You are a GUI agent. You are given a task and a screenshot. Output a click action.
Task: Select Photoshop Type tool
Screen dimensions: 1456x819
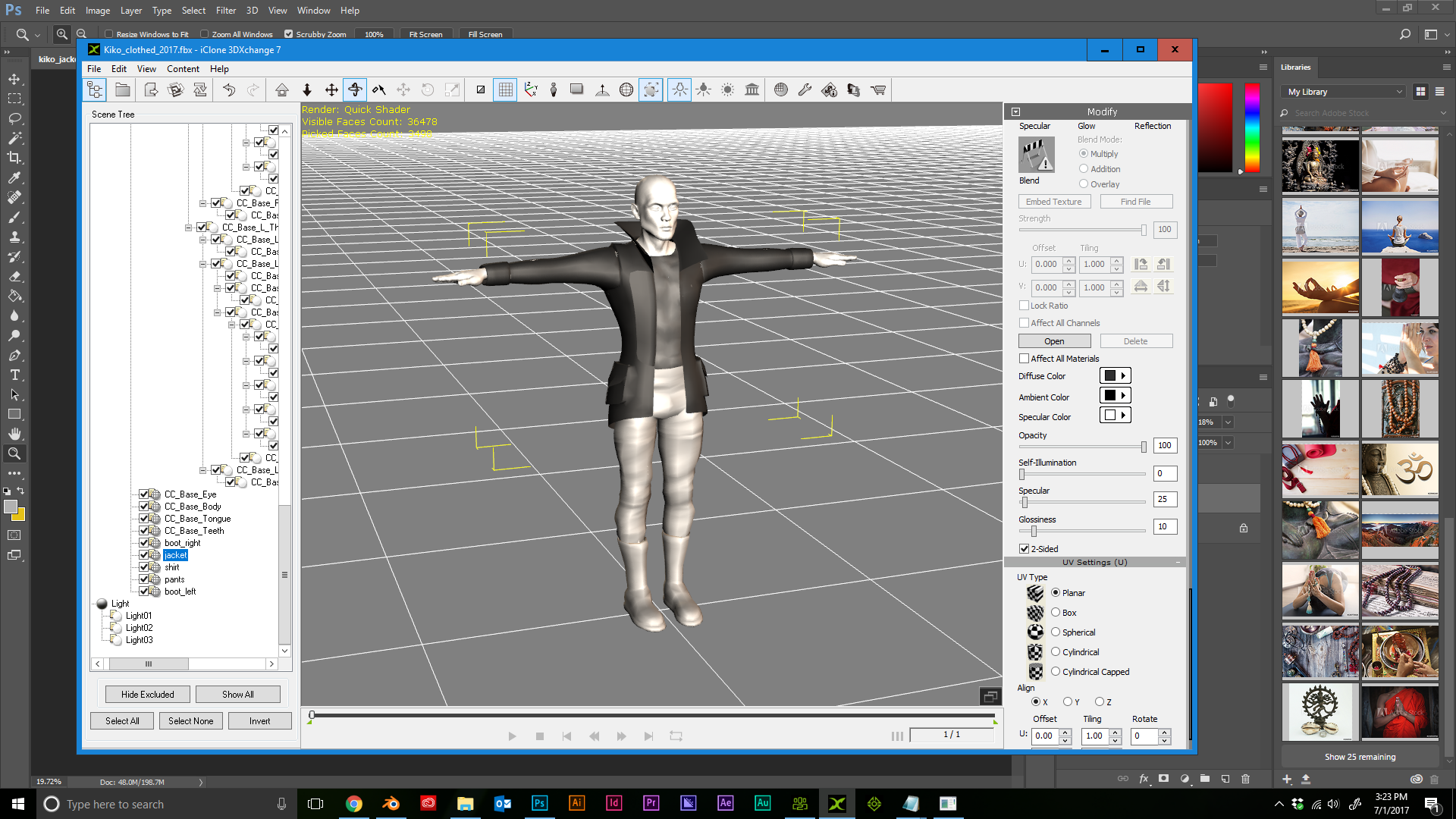click(x=14, y=375)
